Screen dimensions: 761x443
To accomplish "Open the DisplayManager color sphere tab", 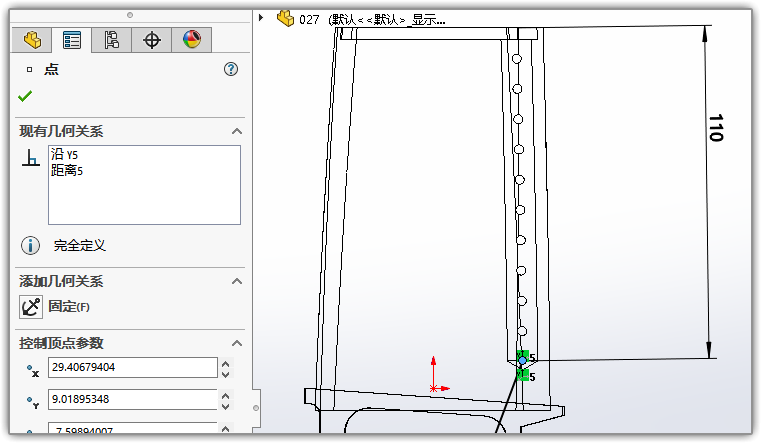I will [x=192, y=40].
